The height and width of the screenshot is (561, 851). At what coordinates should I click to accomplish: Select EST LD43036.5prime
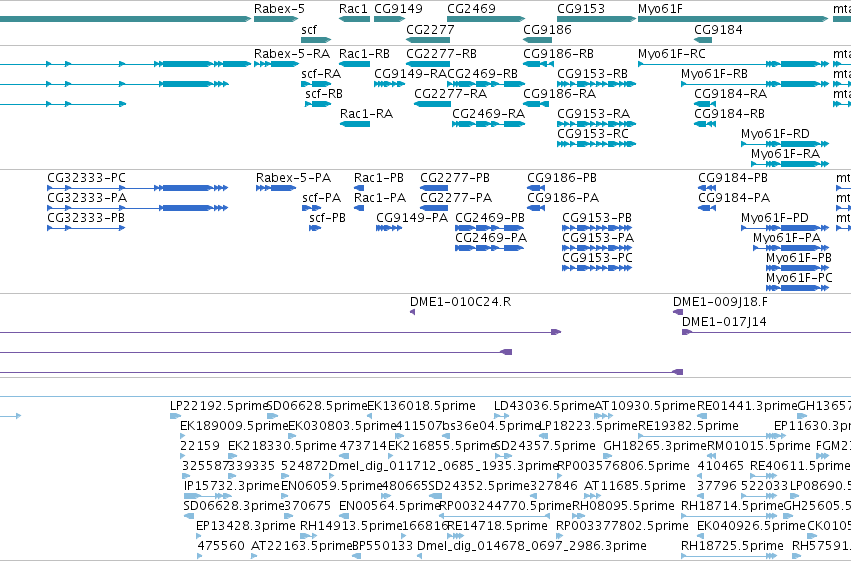pyautogui.click(x=544, y=406)
